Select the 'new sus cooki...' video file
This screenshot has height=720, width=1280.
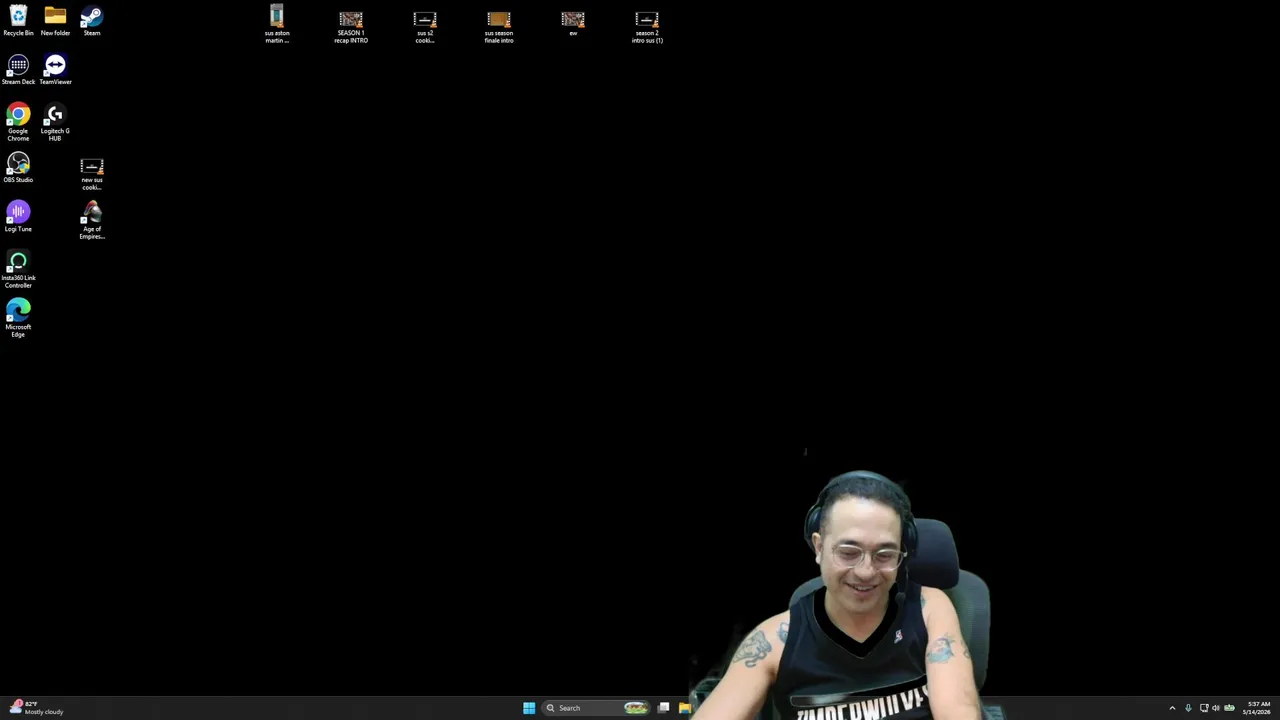pyautogui.click(x=92, y=172)
